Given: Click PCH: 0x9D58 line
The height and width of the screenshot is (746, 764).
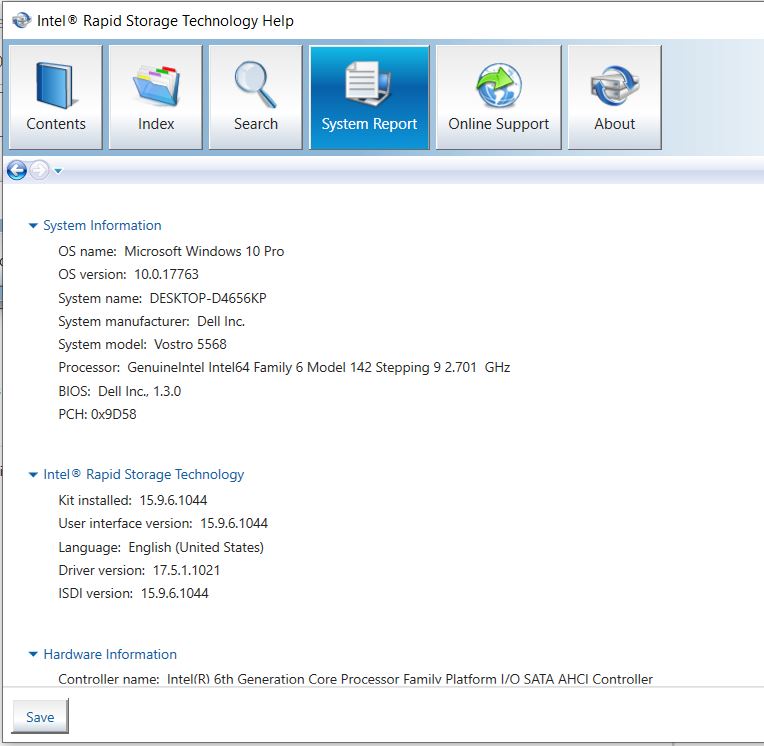Looking at the screenshot, I should coord(97,414).
